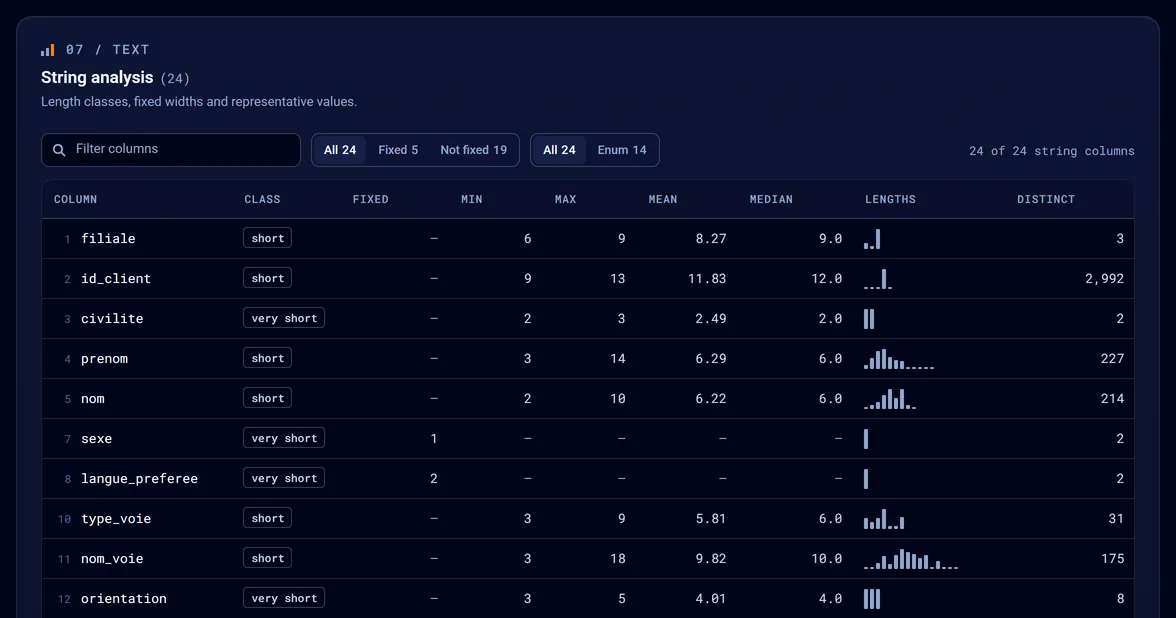Click the distinct count 175
This screenshot has width=1176, height=618.
pos(1112,559)
